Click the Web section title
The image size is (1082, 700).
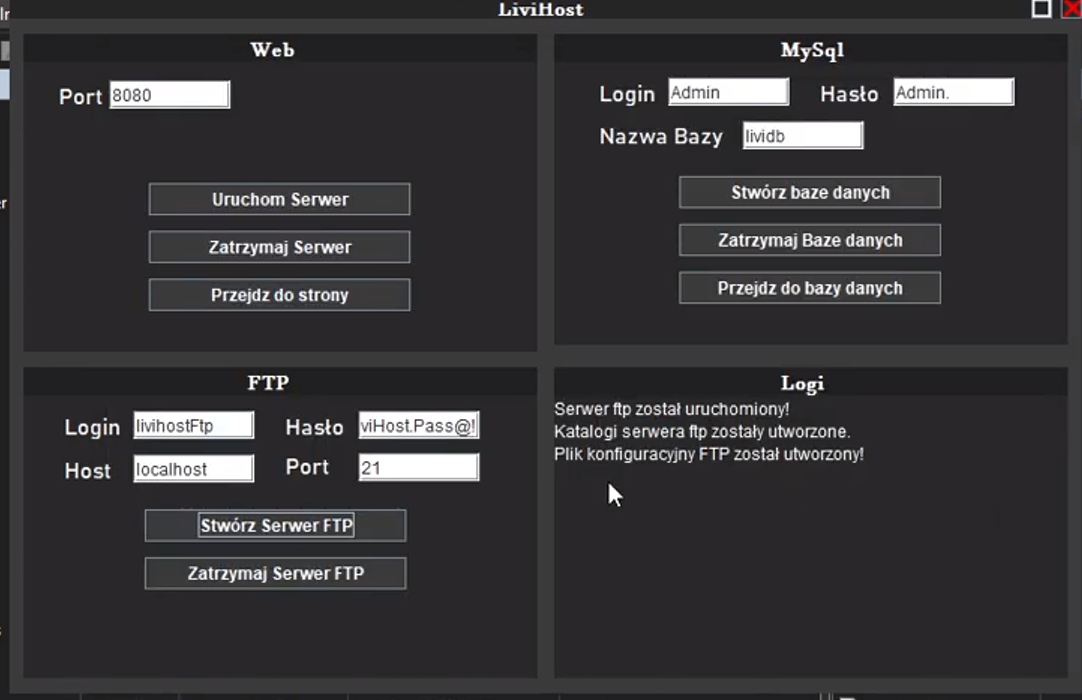274,48
